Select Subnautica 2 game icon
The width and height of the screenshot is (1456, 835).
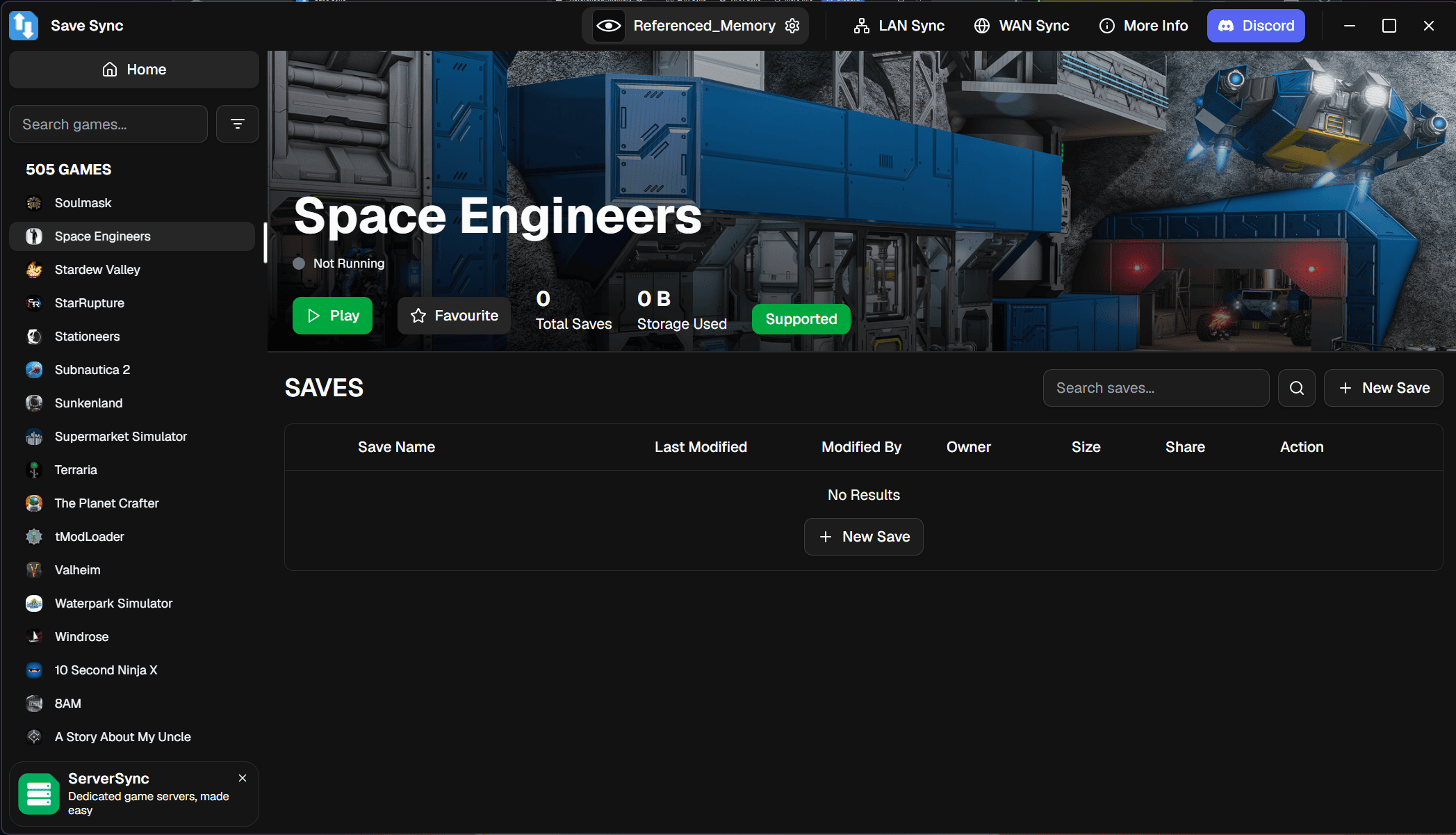[34, 370]
